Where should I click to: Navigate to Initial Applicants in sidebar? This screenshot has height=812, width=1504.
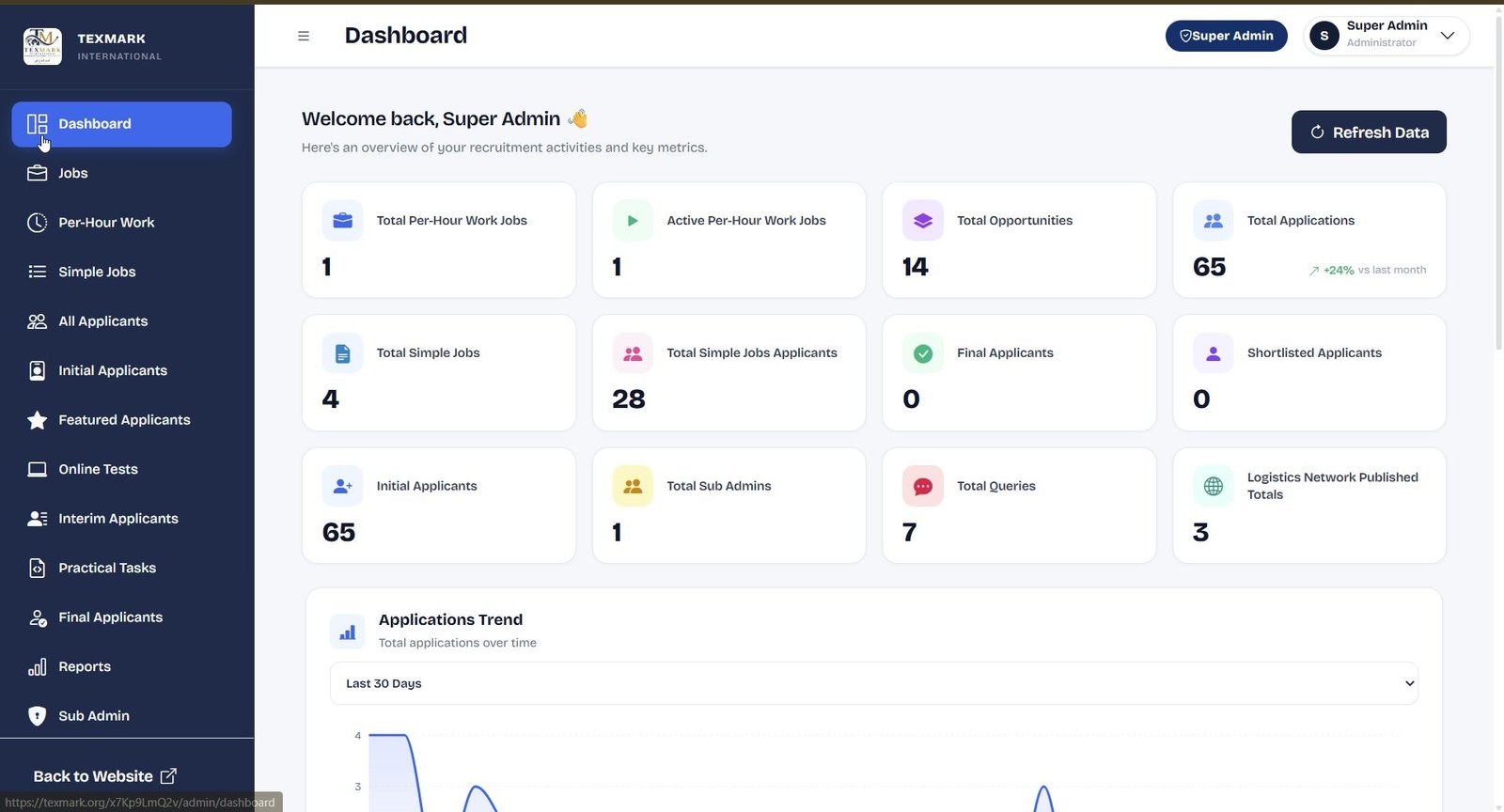pyautogui.click(x=122, y=370)
